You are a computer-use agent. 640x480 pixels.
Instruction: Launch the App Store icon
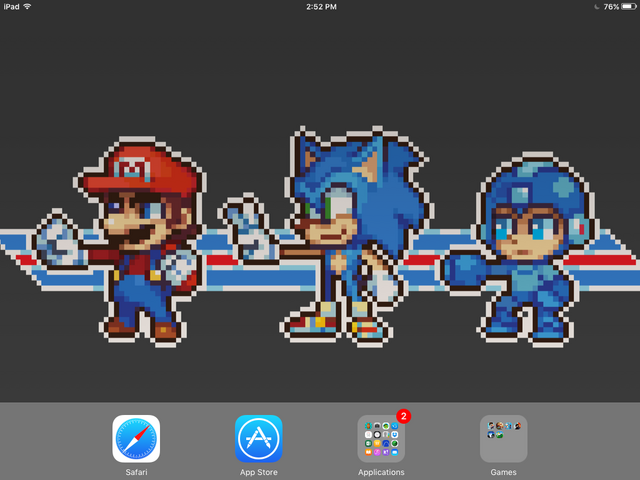[x=259, y=439]
